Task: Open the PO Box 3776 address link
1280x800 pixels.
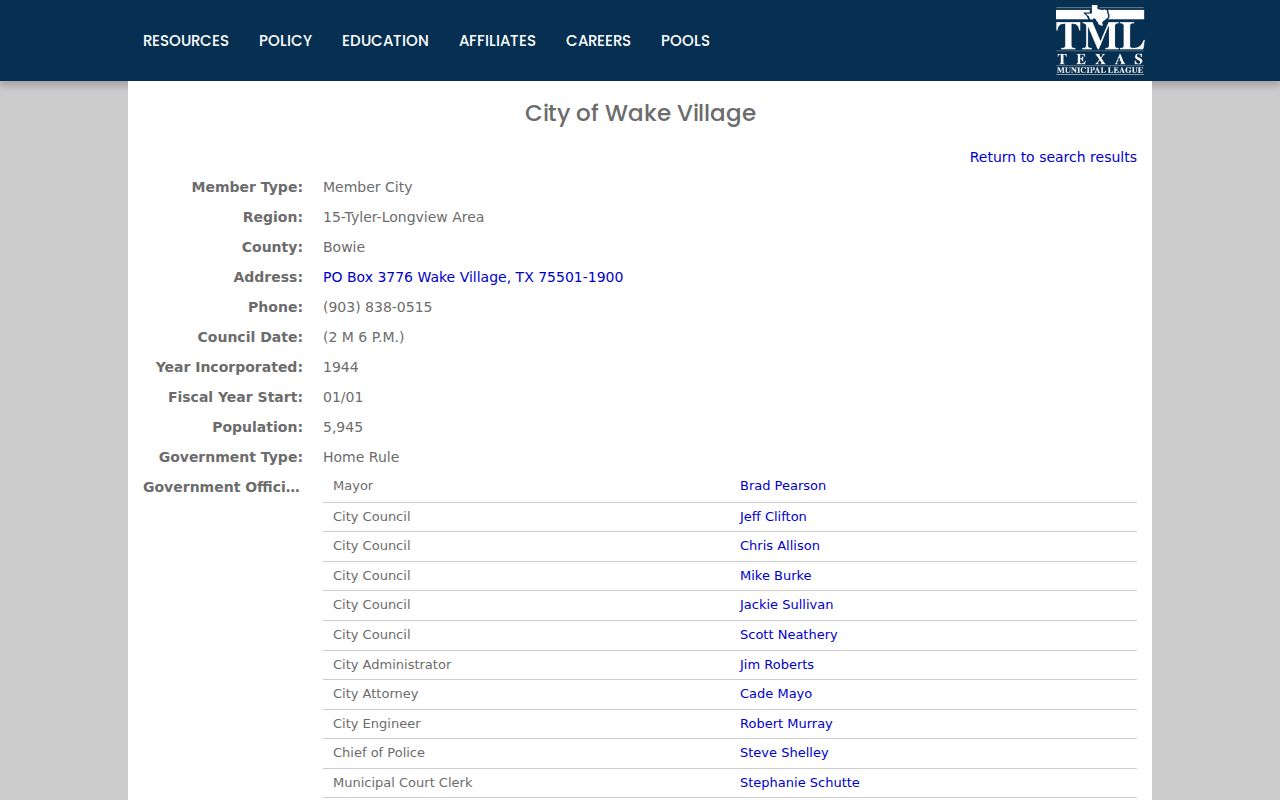Action: pos(473,277)
